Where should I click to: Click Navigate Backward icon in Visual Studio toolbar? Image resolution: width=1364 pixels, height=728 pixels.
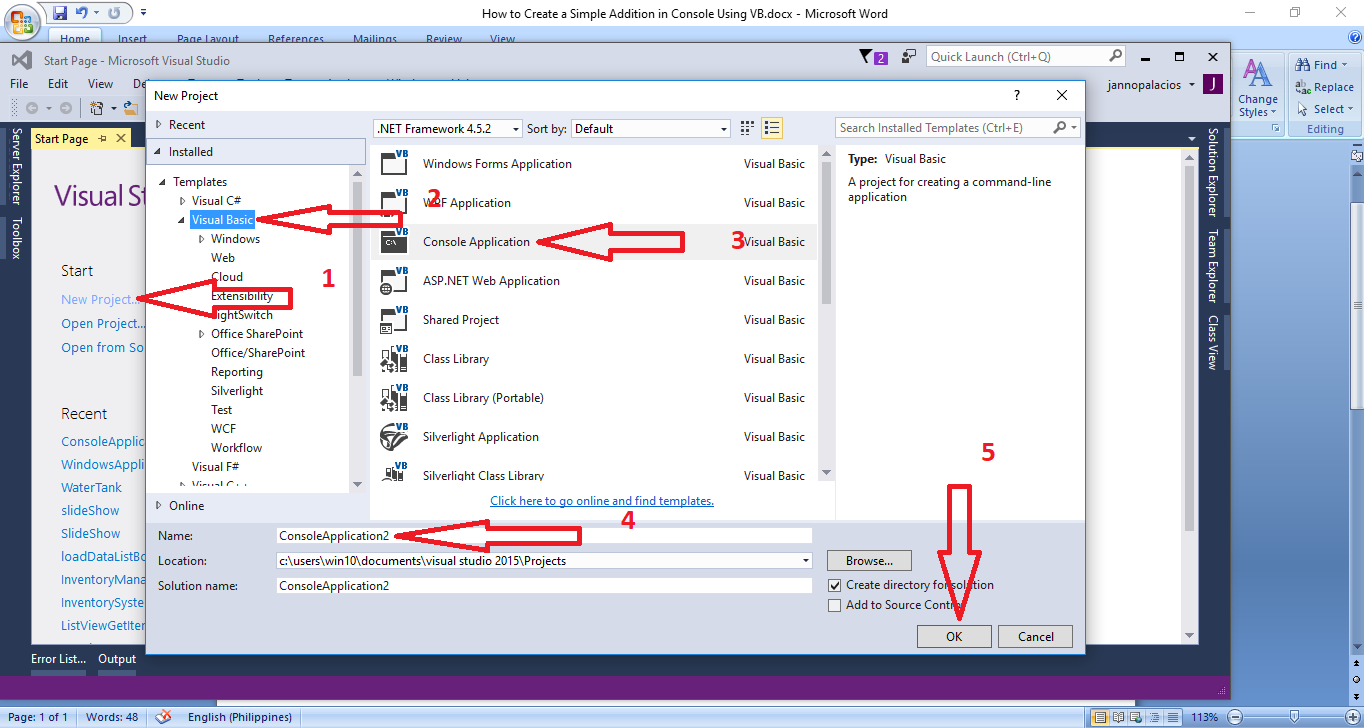pyautogui.click(x=32, y=108)
